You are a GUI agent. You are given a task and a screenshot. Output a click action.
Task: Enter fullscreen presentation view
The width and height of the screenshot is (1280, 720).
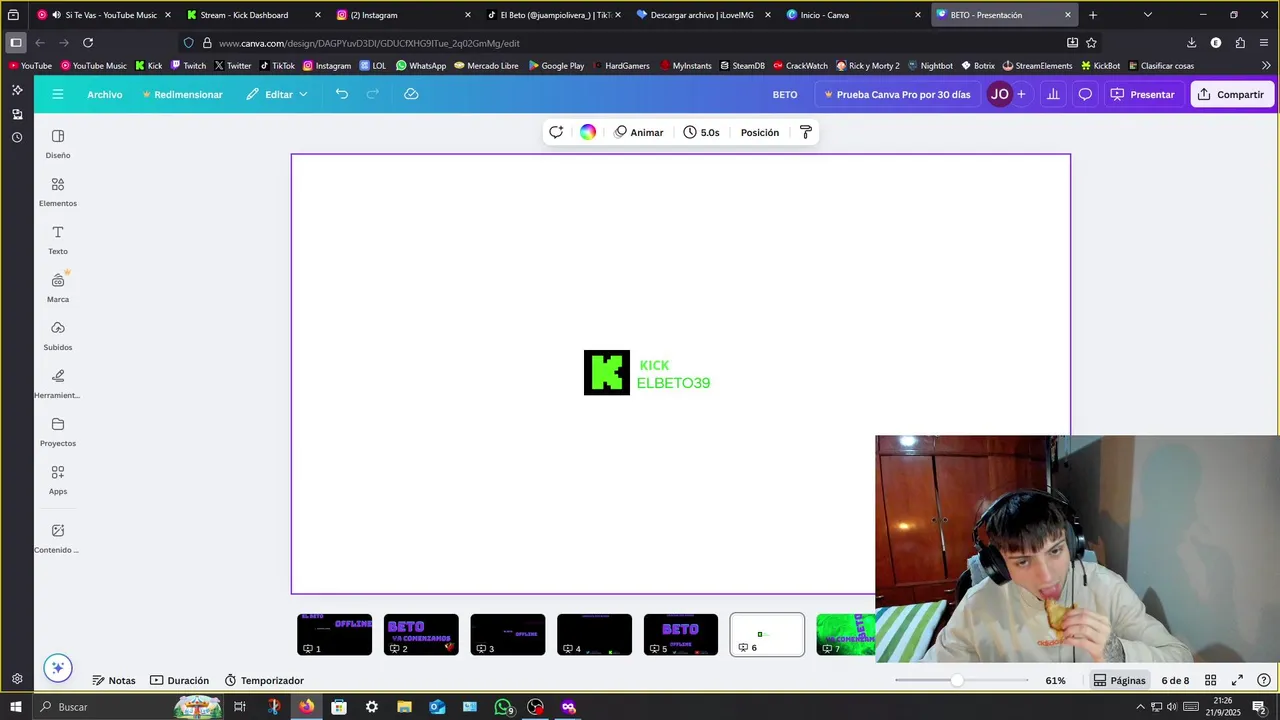coord(1237,680)
